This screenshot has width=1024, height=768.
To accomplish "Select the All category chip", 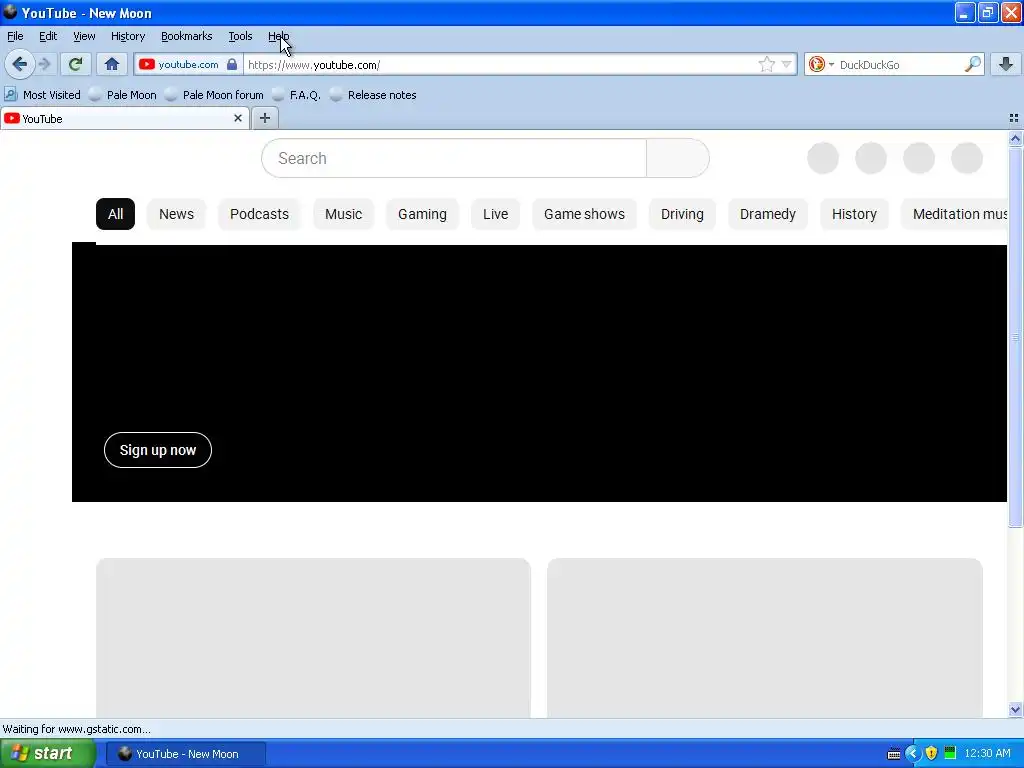I will 115,214.
